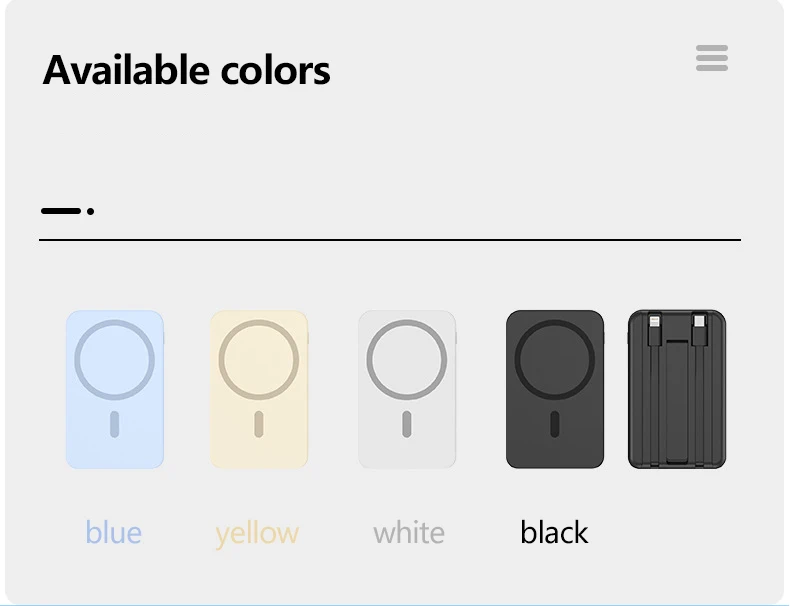Click the oval indicator on blue power bank
The image size is (790, 606).
tap(115, 424)
